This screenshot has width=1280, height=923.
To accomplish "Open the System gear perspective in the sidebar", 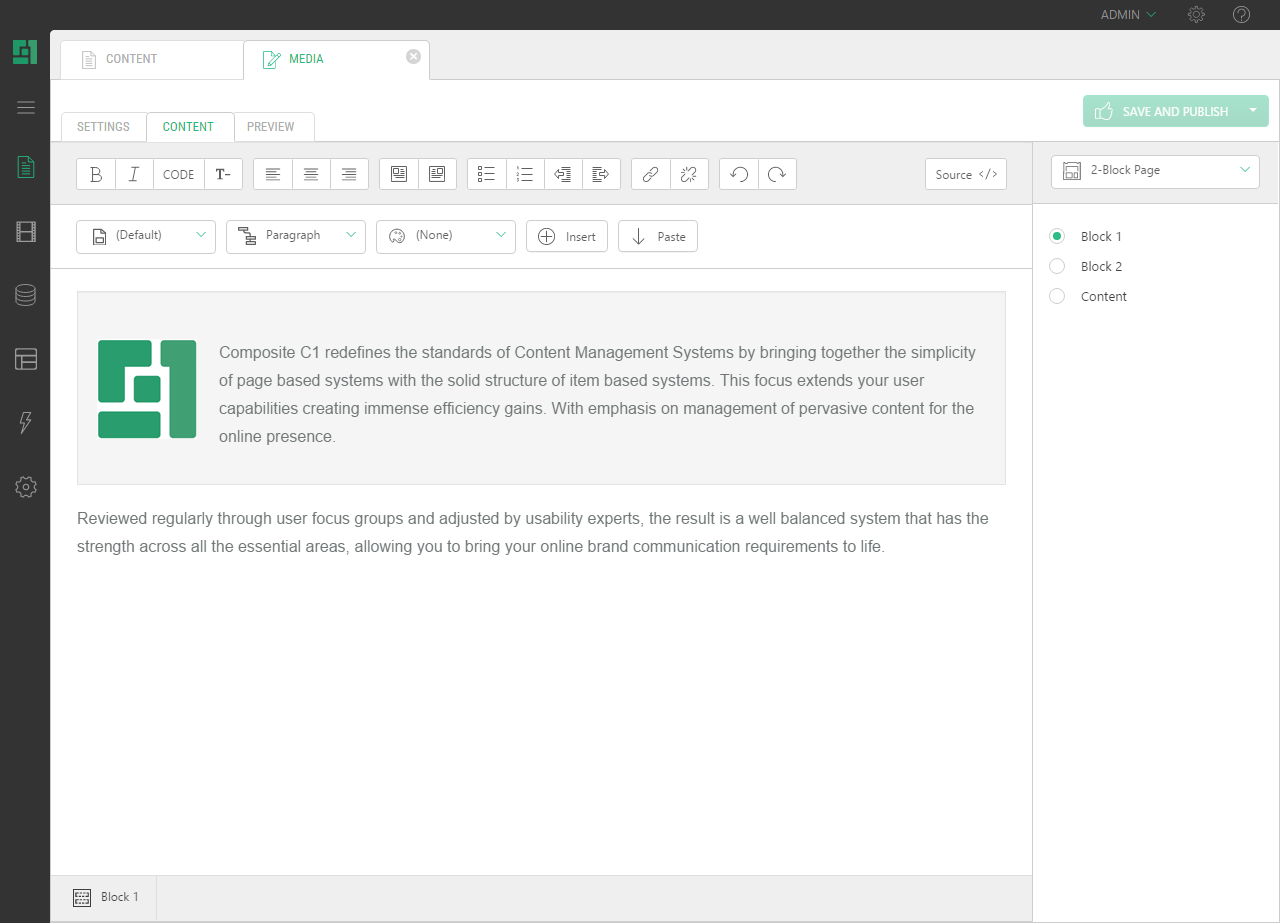I will point(26,487).
